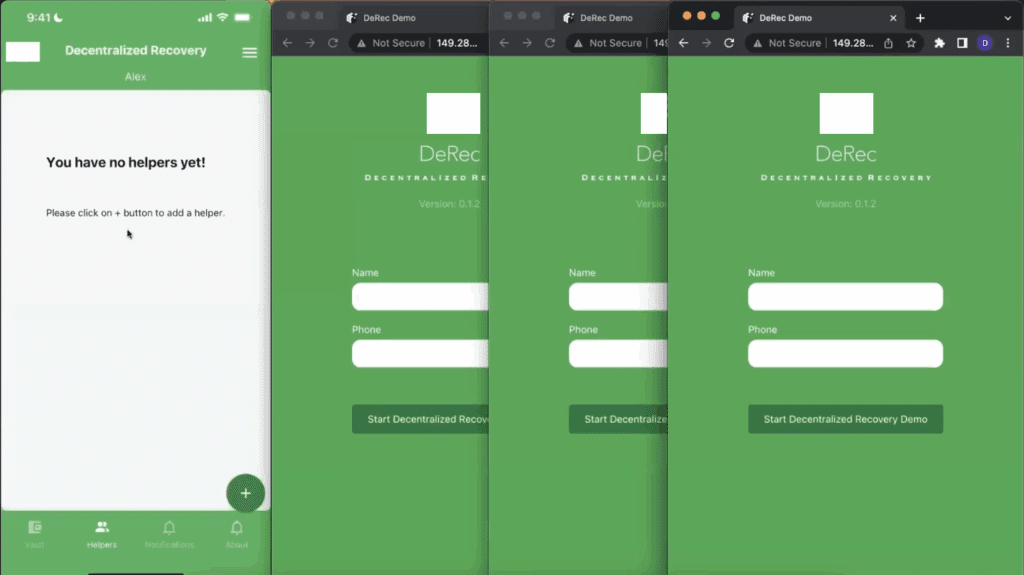Focus the Phone field in rightmost browser
Screen dimensions: 1024x575
[x=845, y=354]
